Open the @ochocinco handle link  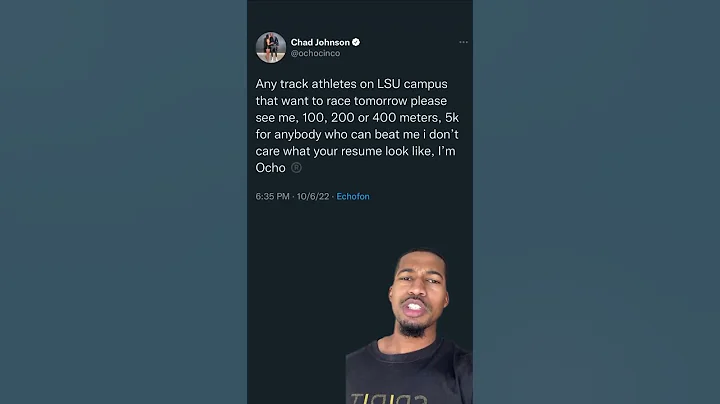[315, 53]
